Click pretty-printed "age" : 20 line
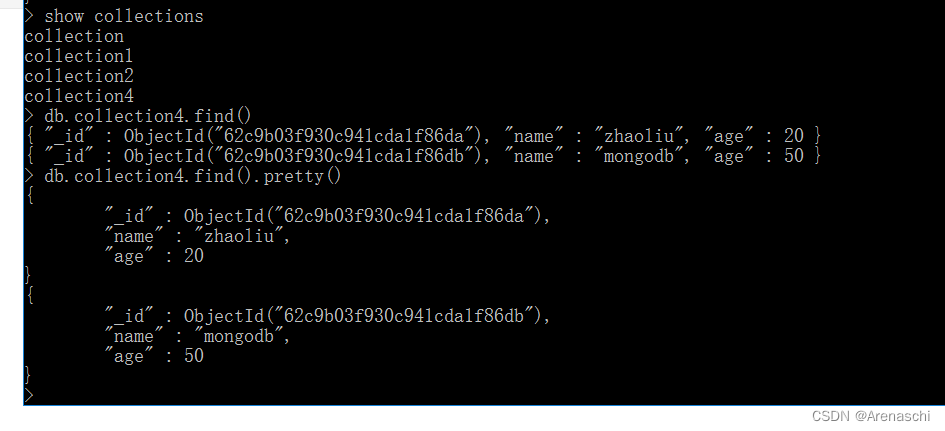 (x=154, y=256)
